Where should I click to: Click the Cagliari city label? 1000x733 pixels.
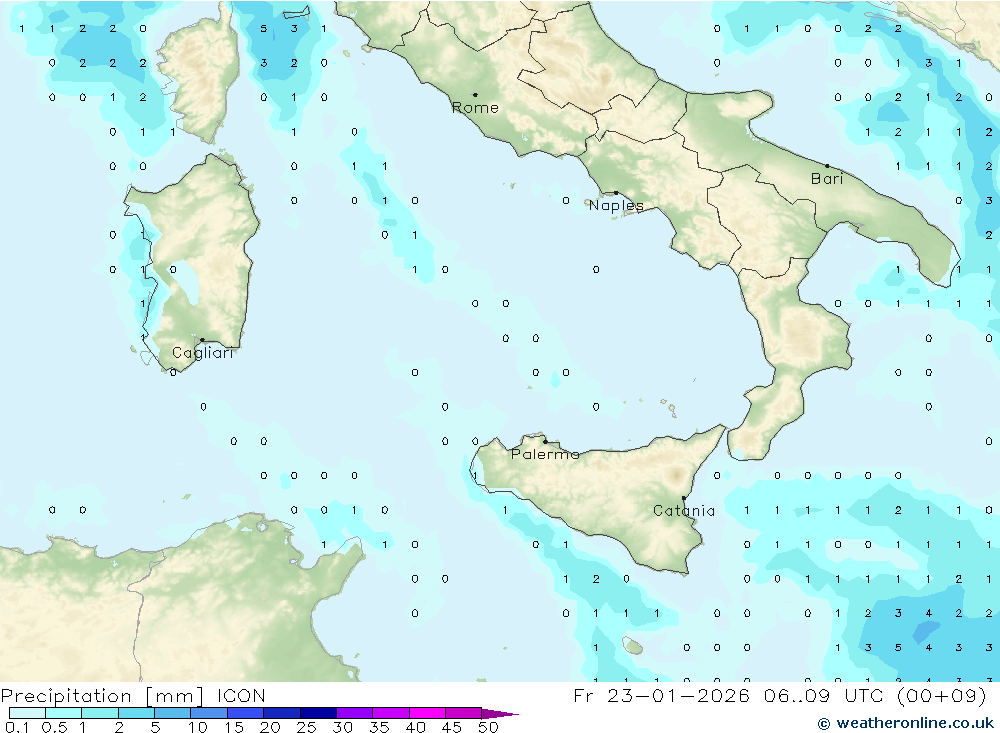point(203,353)
